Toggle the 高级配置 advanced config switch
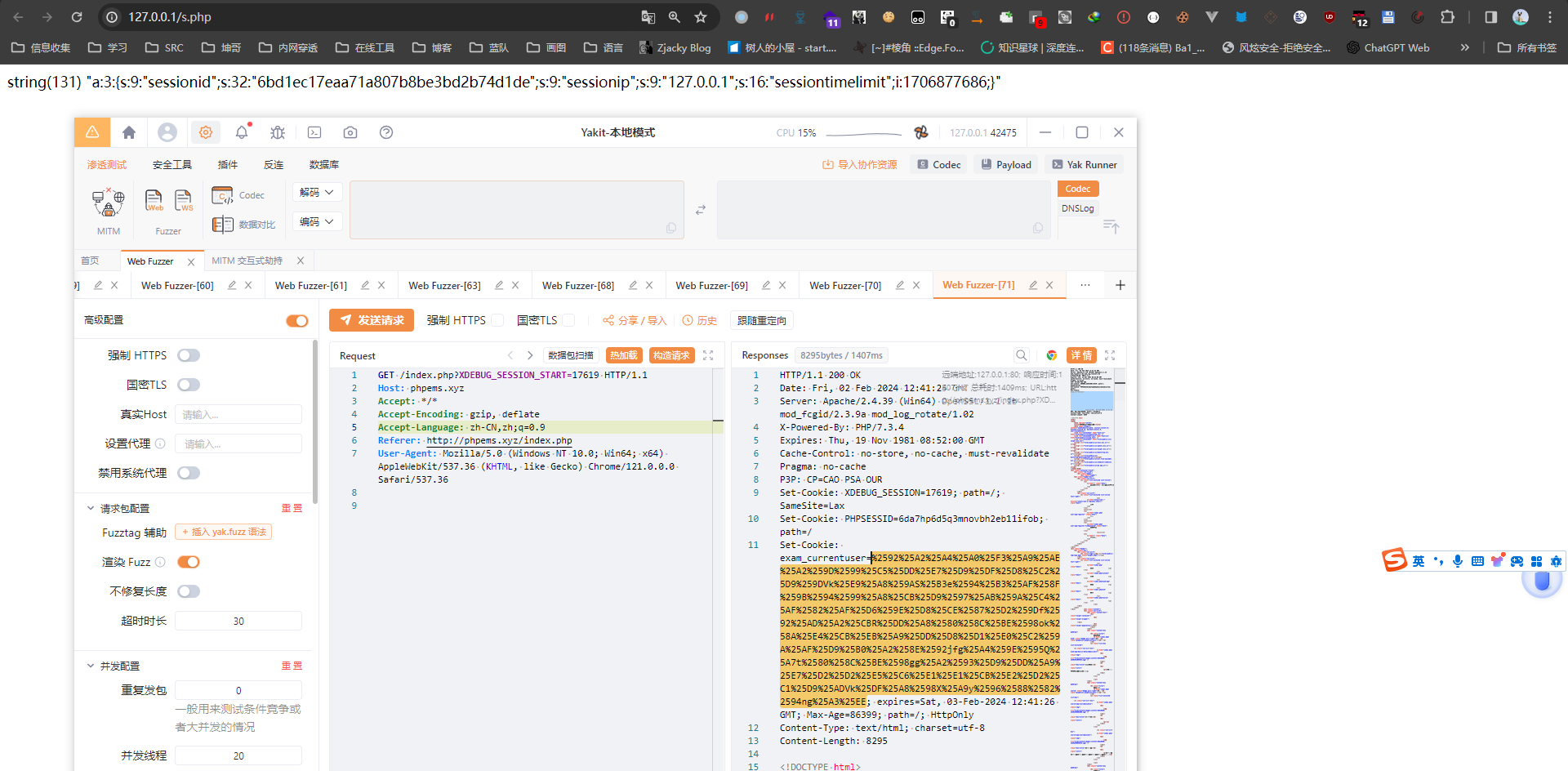 pyautogui.click(x=297, y=321)
